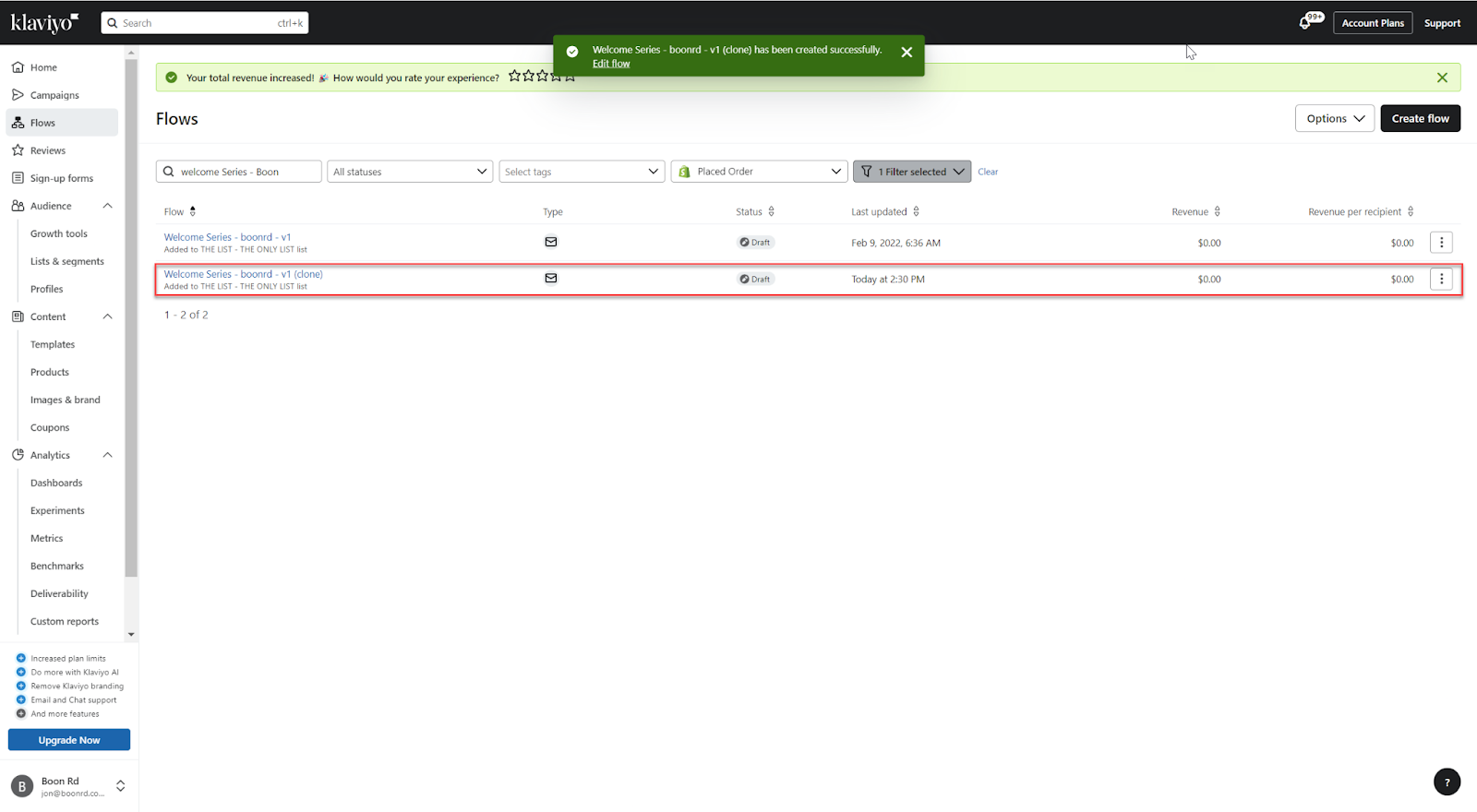Image resolution: width=1477 pixels, height=812 pixels.
Task: Click 'Today at 2:30 PM' timestamp
Action: click(888, 279)
